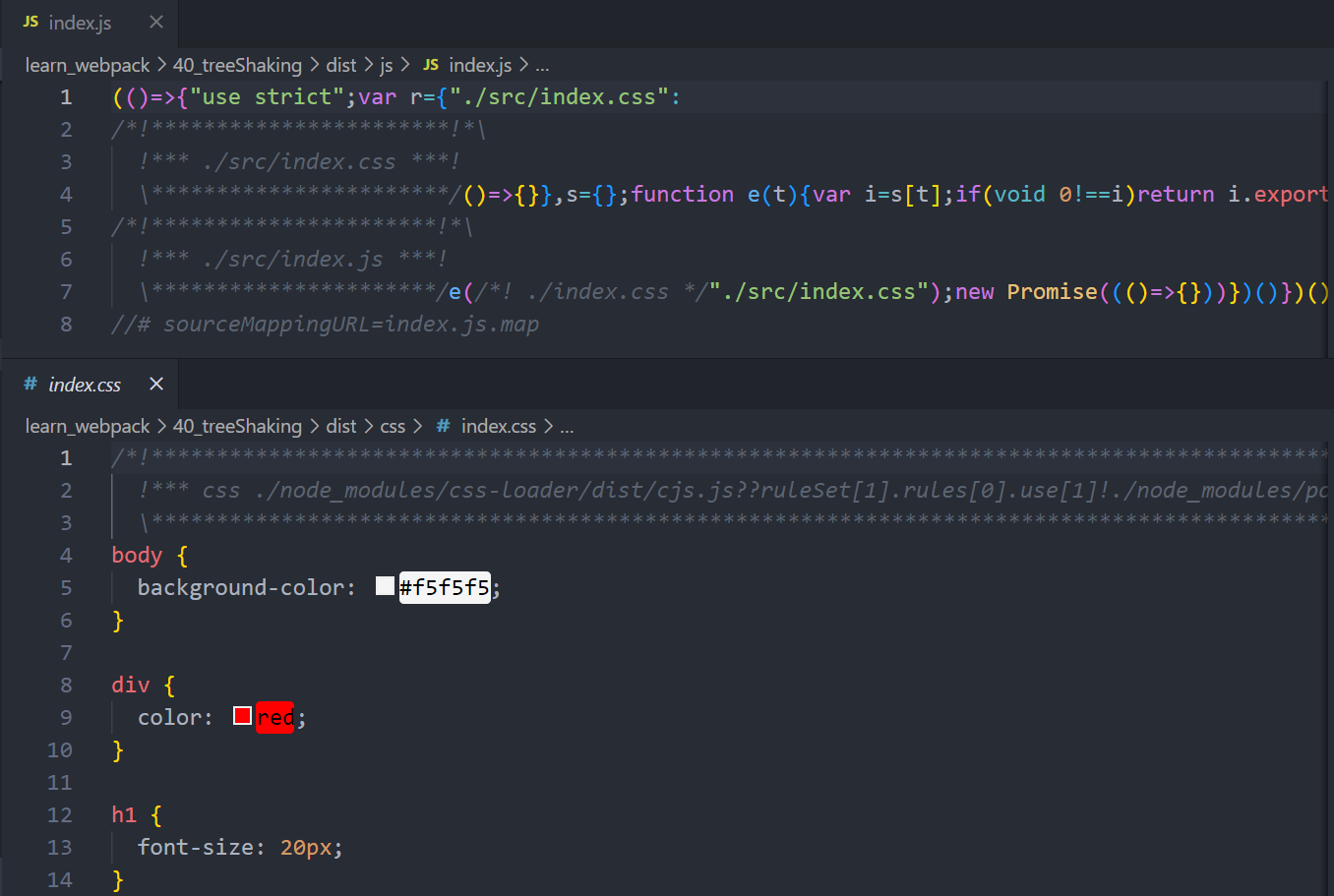Screen dimensions: 1334x896
Task: Click the "use strict" string in index.js
Action: 267,96
